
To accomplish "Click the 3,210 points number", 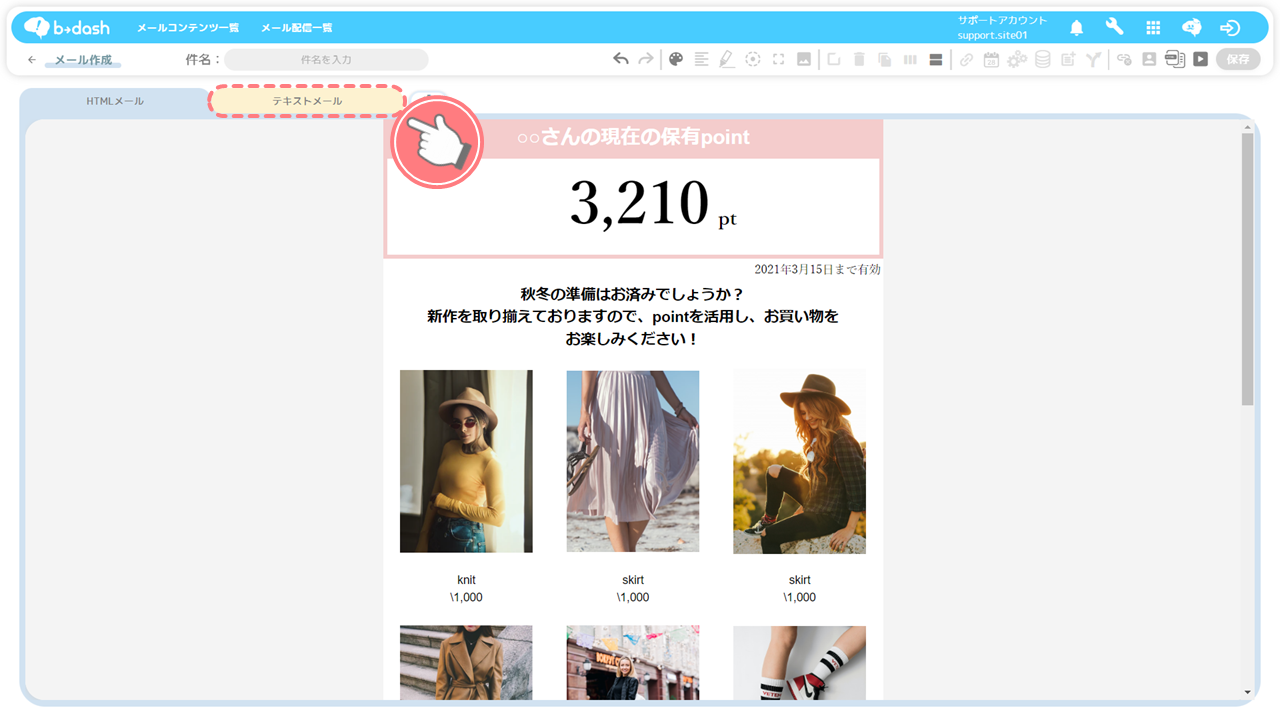I will (x=639, y=203).
